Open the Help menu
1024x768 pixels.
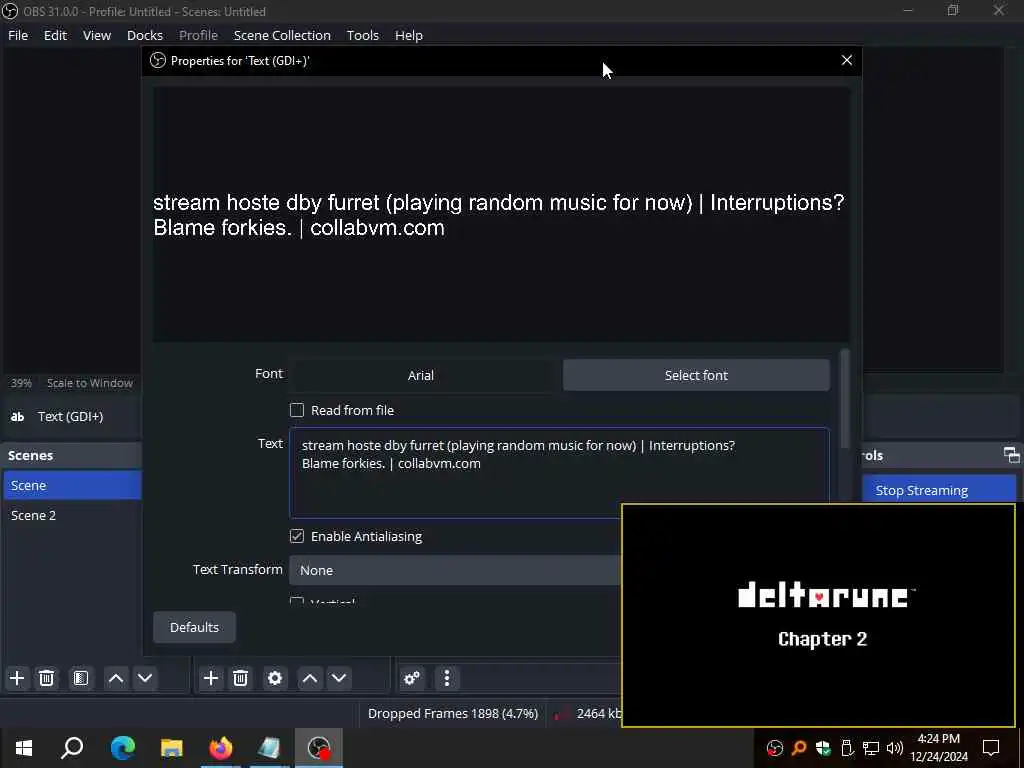409,35
